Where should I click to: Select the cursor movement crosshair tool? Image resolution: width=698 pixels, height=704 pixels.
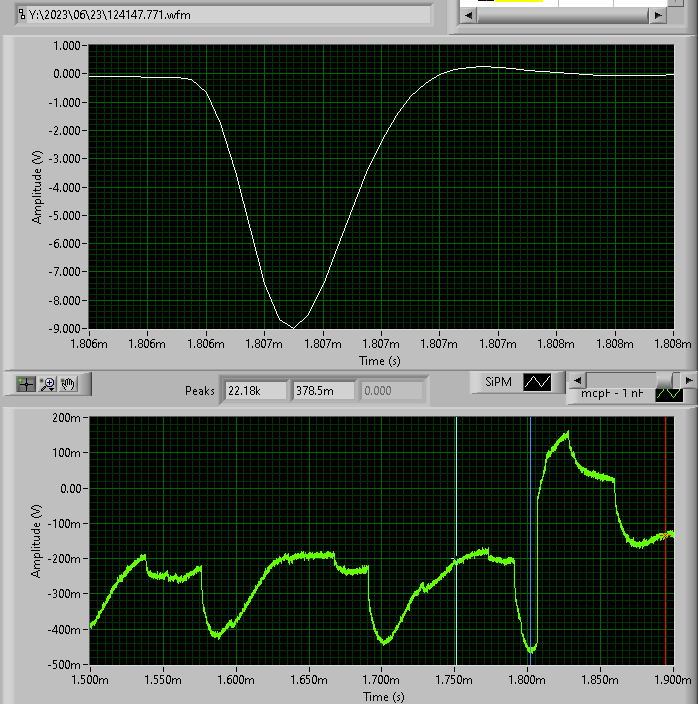[x=26, y=384]
